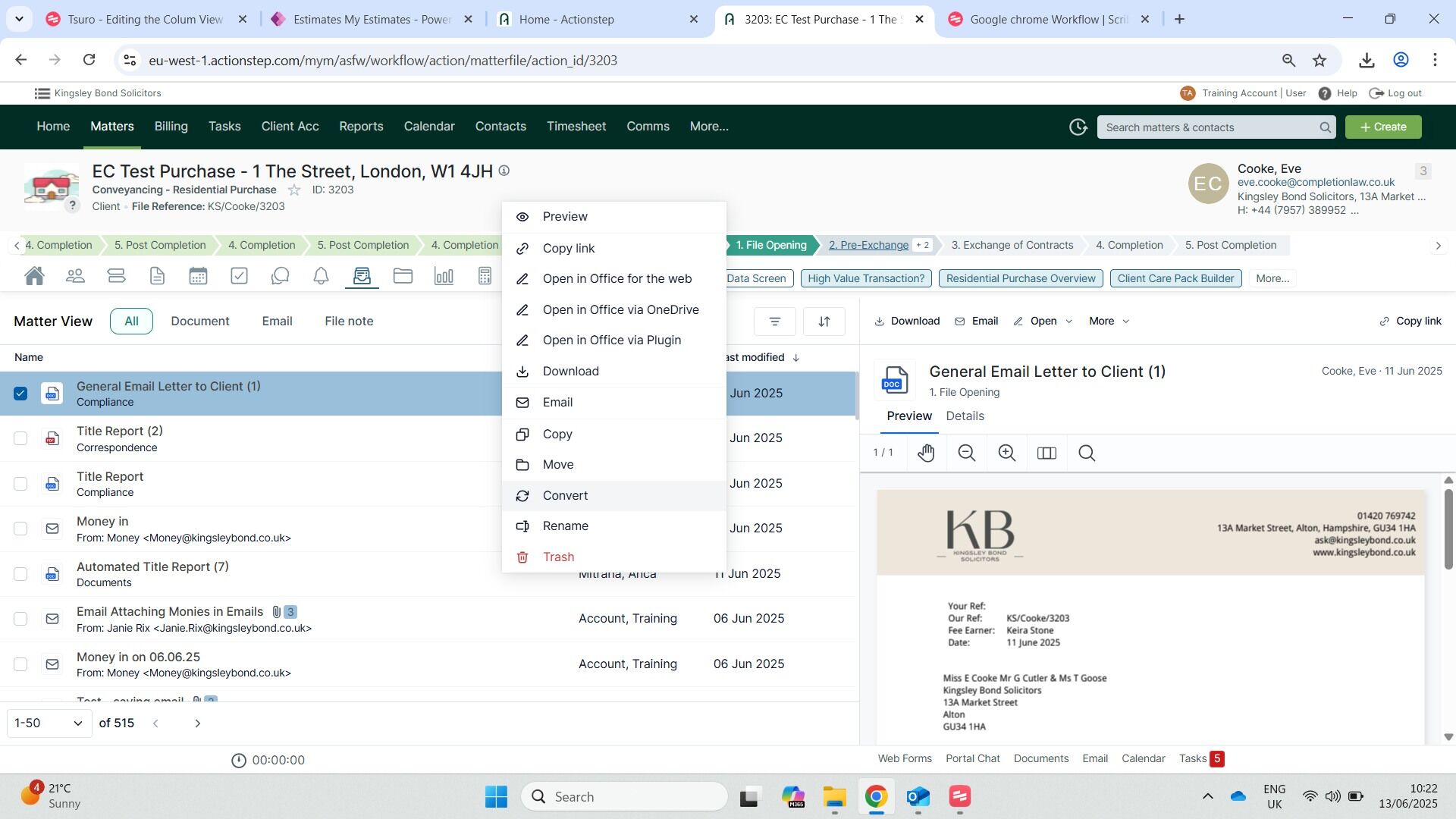This screenshot has width=1456, height=819.
Task: Choose Convert from the context menu
Action: pos(565,496)
